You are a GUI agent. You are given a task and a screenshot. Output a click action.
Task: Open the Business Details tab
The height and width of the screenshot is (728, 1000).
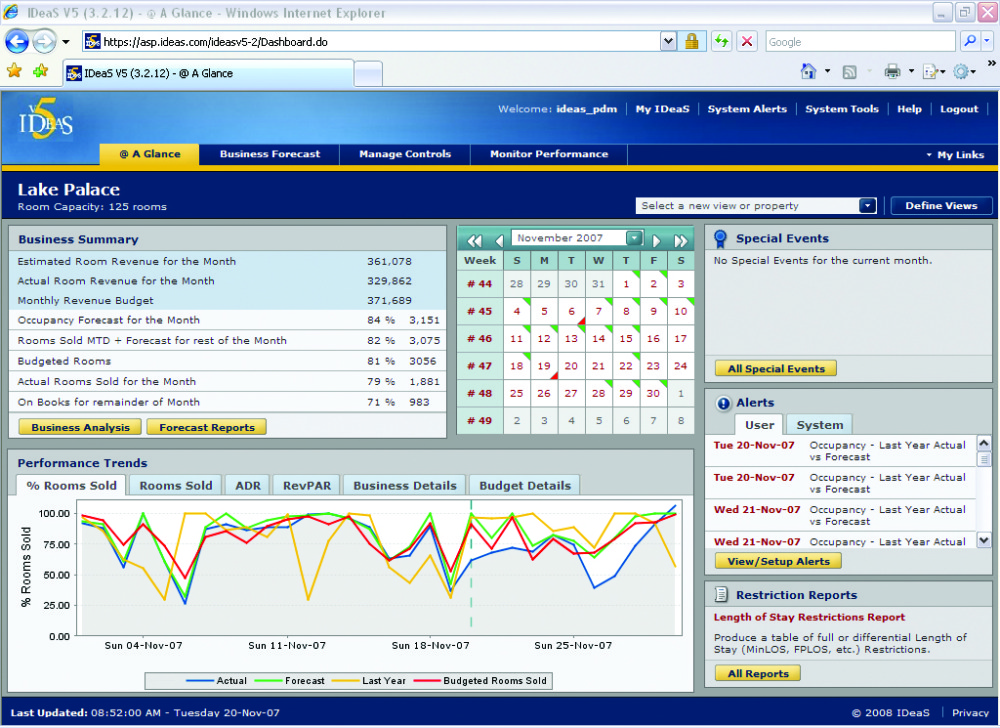404,486
